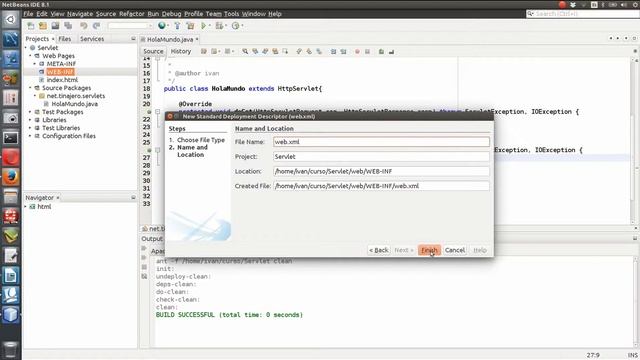Expand the html node in Navigator
This screenshot has height=360, width=640.
click(x=26, y=207)
